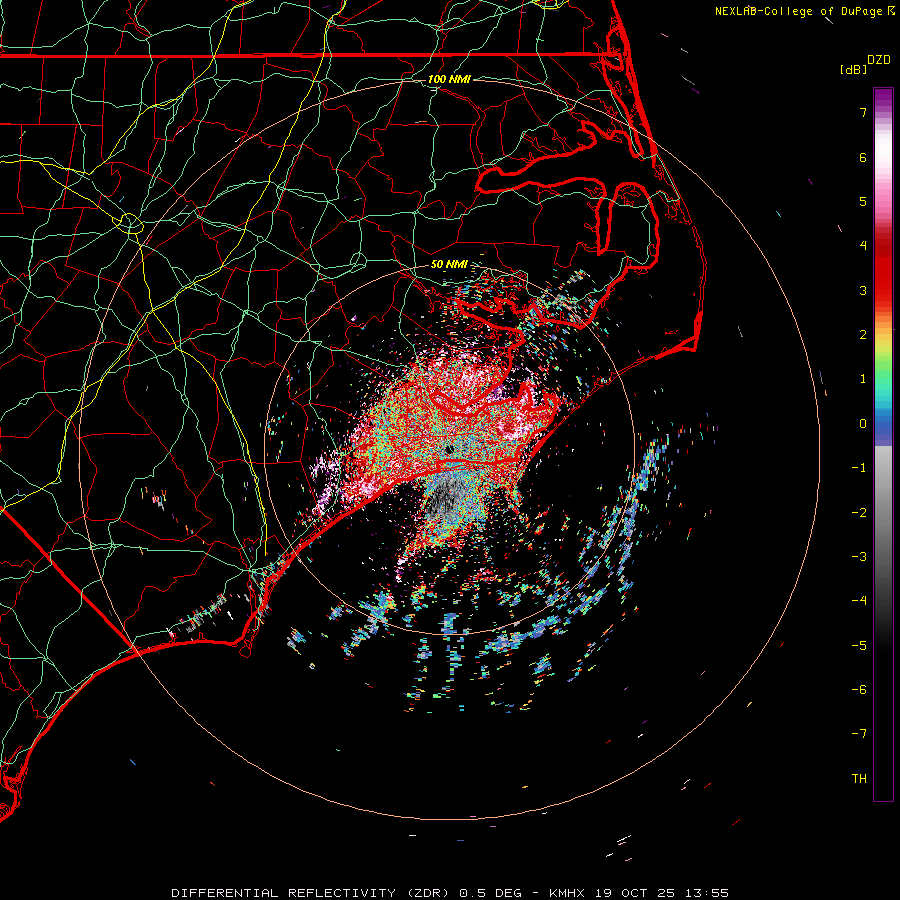Viewport: 900px width, 900px height.
Task: Click the 0.5 DEG elevation text
Action: pos(491,893)
